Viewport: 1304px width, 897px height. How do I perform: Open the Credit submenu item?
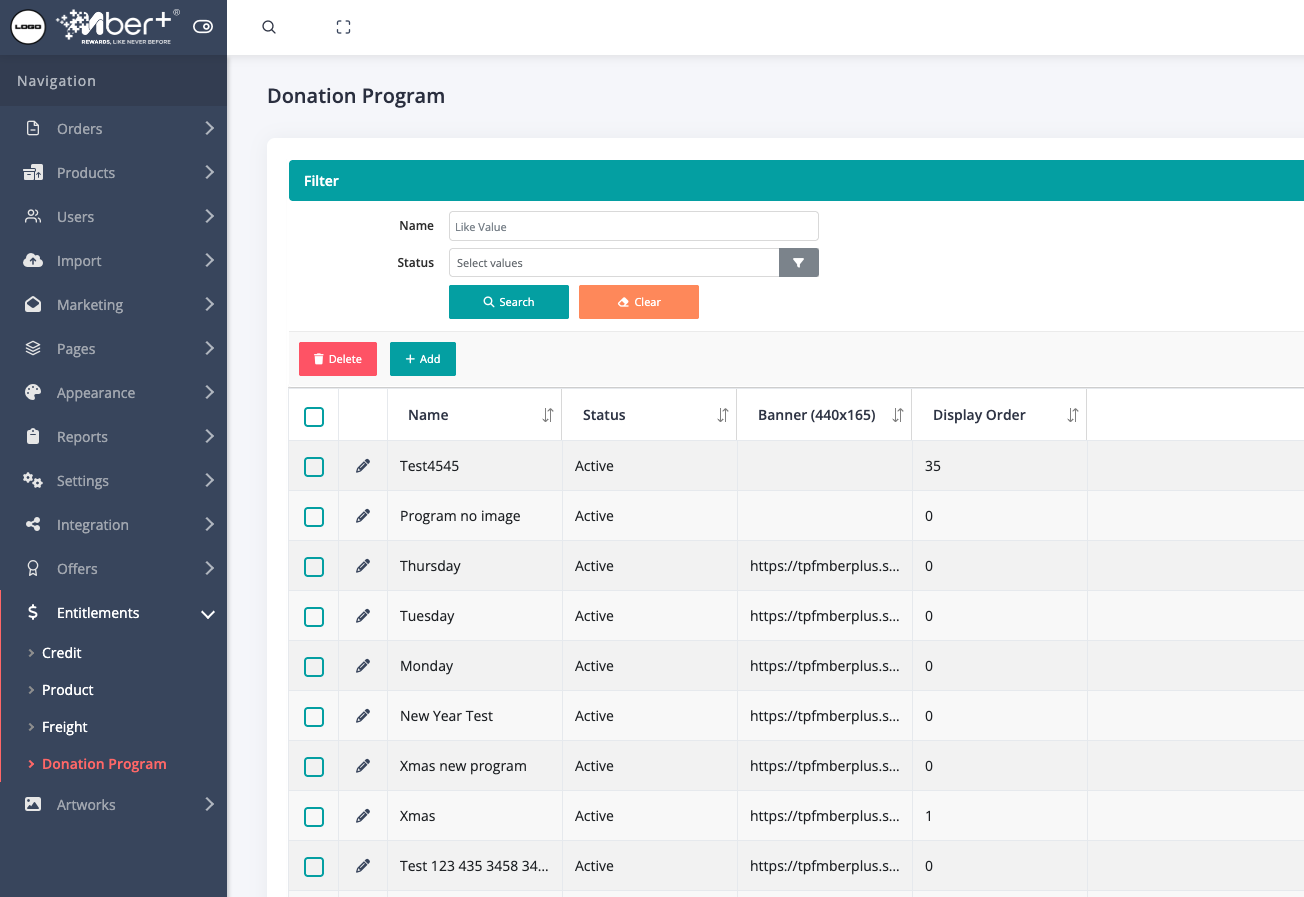coord(62,653)
